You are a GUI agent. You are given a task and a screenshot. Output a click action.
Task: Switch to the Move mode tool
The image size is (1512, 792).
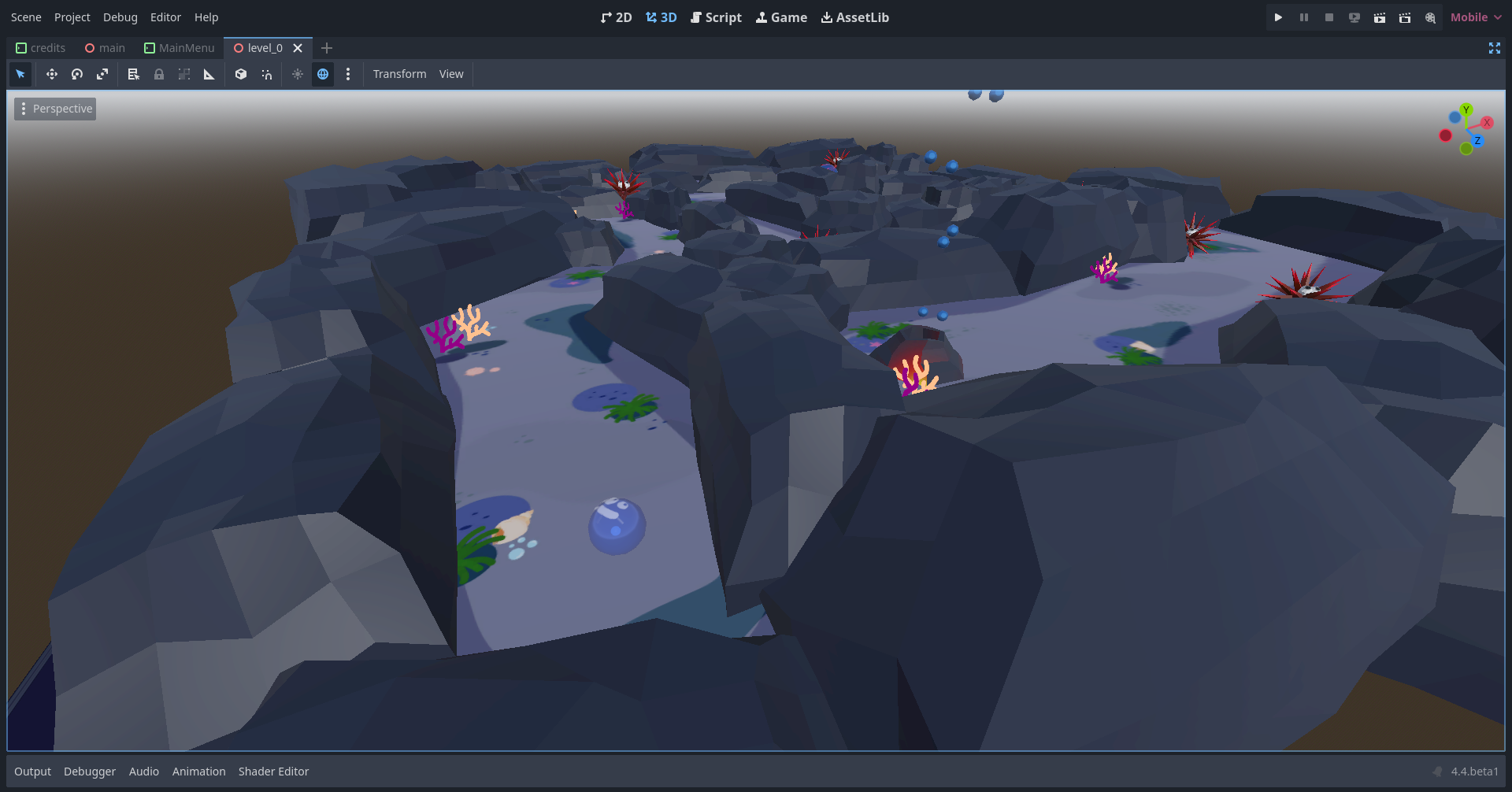[x=52, y=74]
